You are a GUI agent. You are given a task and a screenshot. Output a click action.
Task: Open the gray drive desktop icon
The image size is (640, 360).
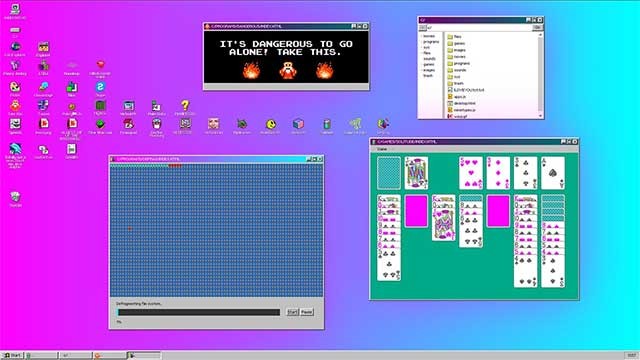click(15, 30)
